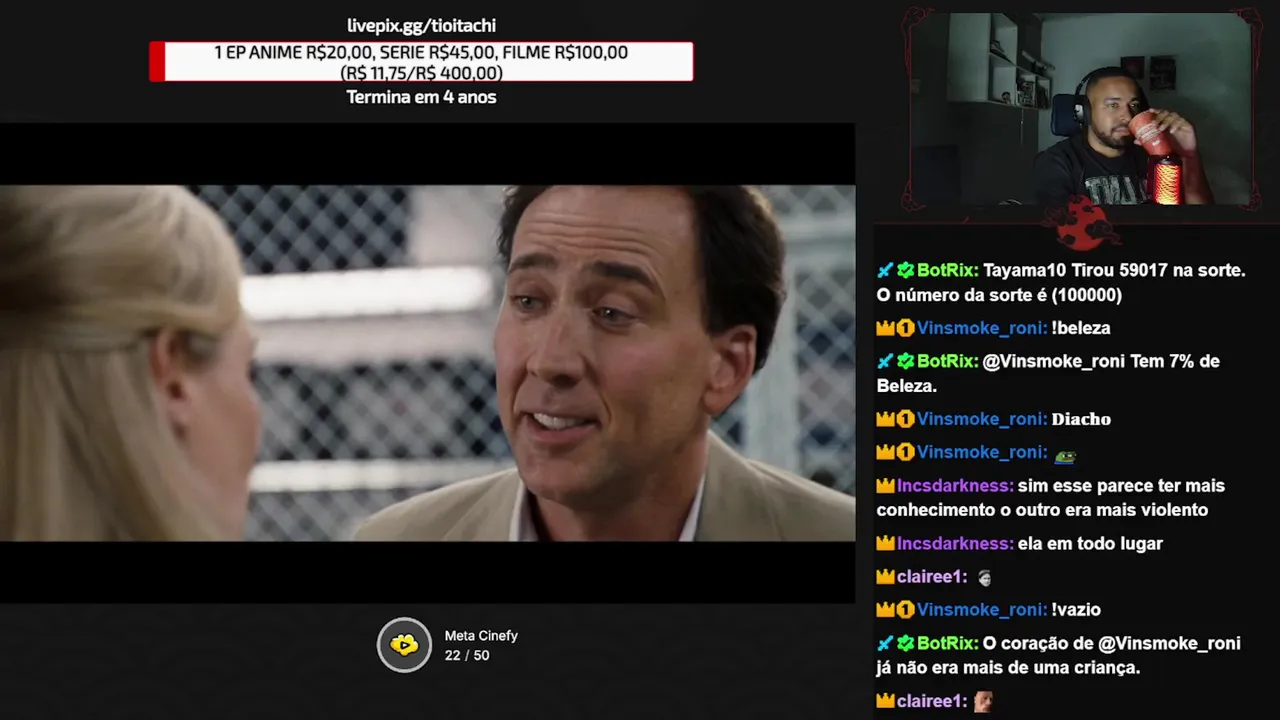The width and height of the screenshot is (1280, 720).
Task: Click crown badge on 'sim esse parece' message
Action: pos(885,486)
